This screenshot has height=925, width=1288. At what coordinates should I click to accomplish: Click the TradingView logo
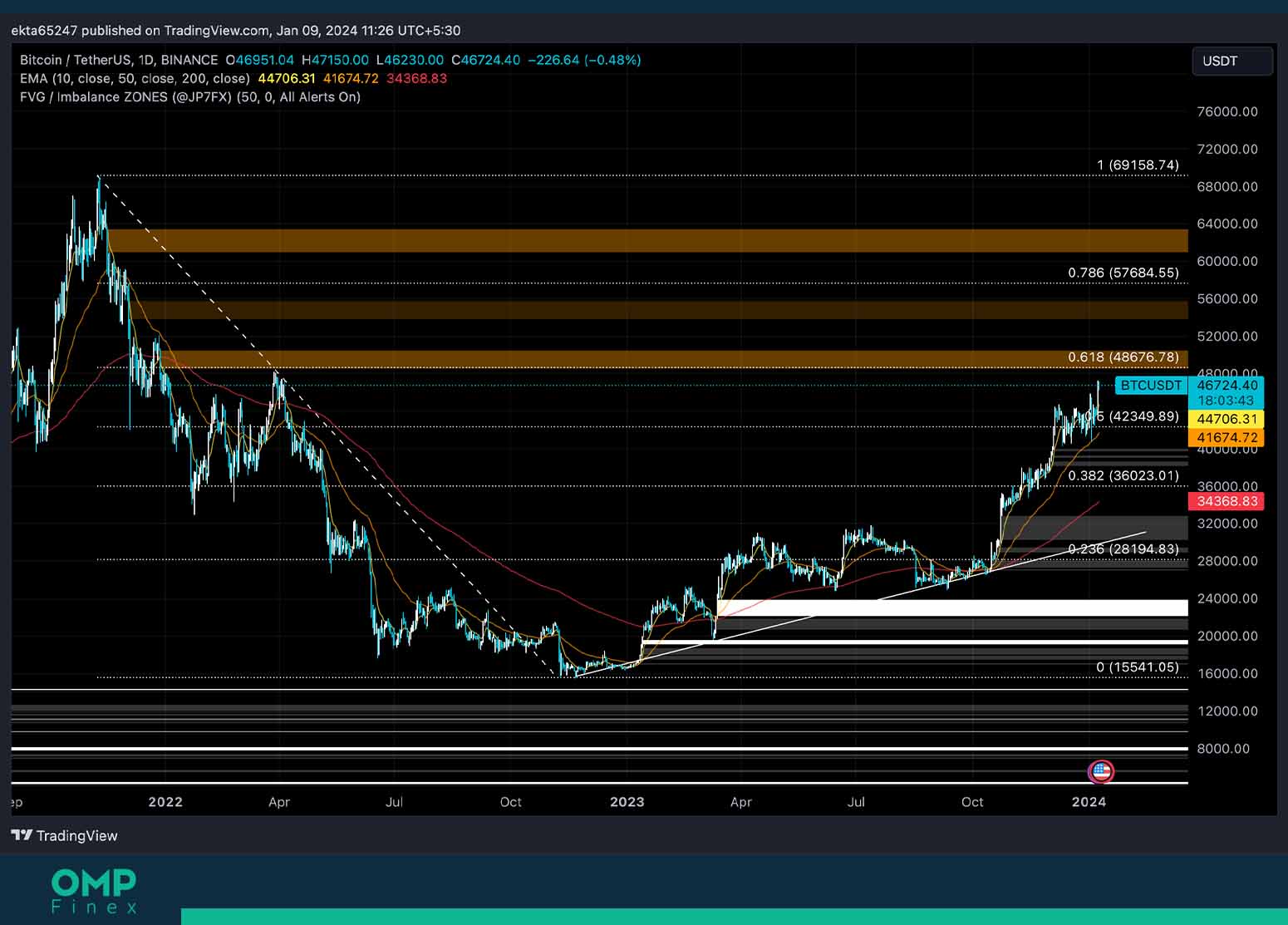coord(65,835)
